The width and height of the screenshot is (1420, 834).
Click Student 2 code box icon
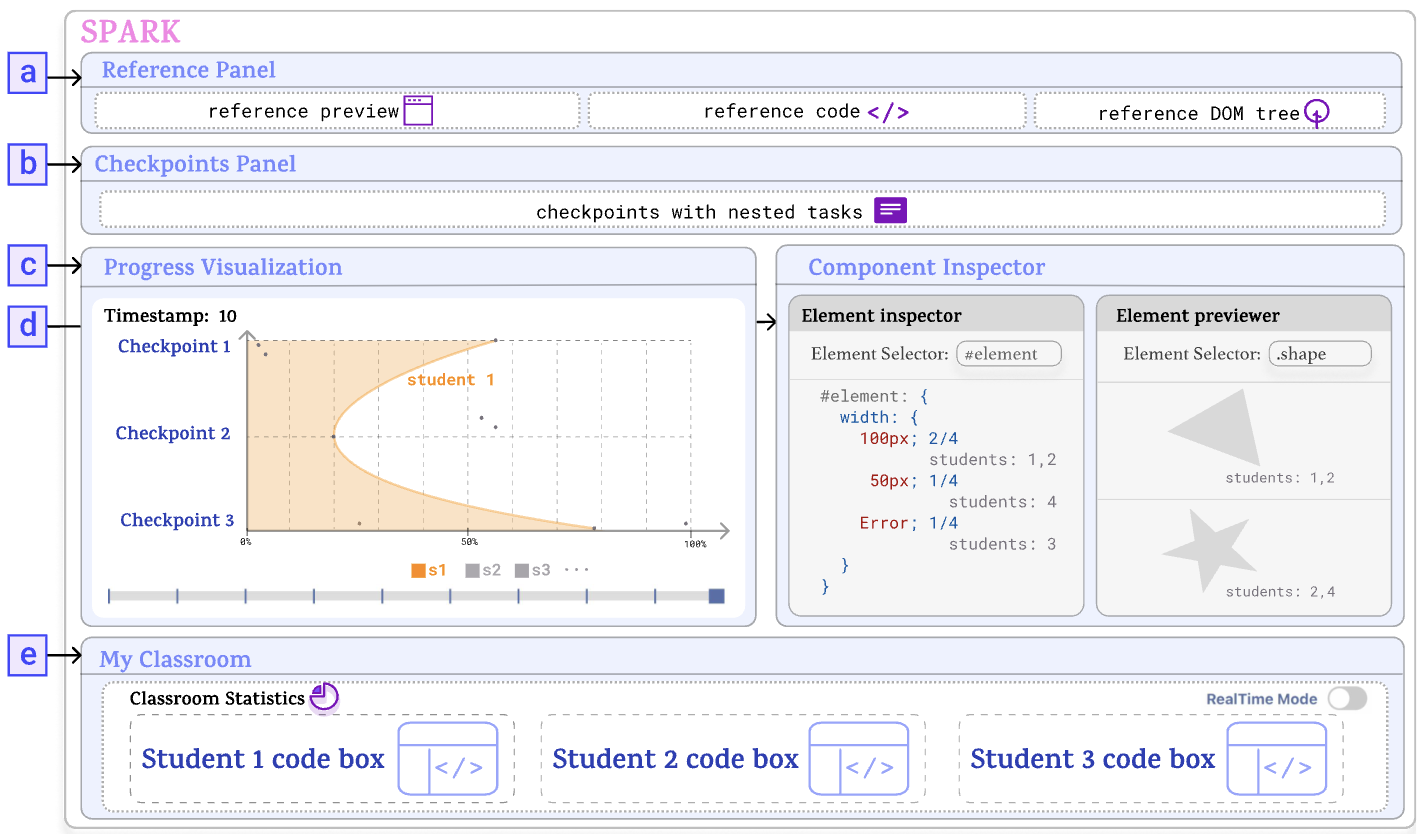[x=859, y=759]
